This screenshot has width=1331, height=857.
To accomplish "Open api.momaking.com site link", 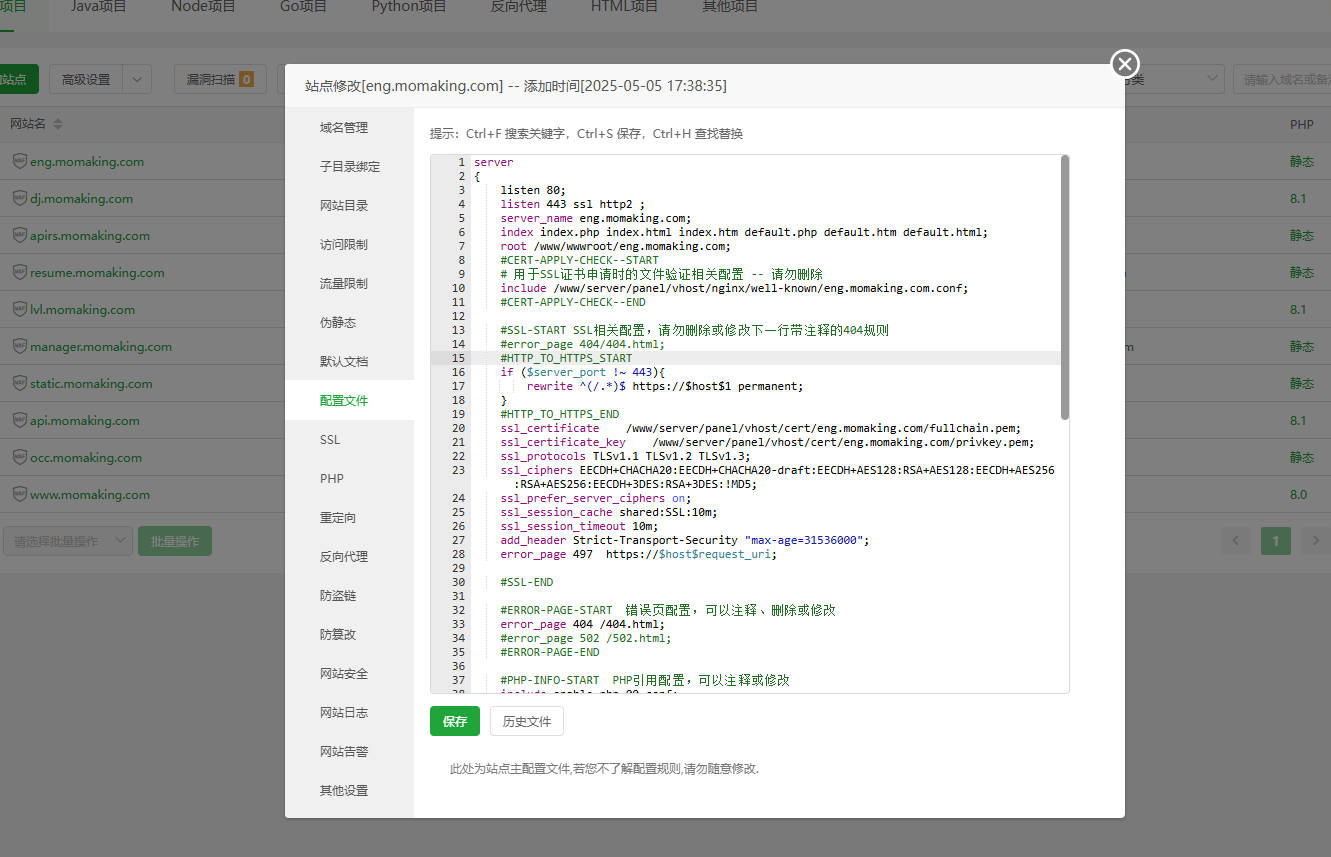I will [x=85, y=420].
